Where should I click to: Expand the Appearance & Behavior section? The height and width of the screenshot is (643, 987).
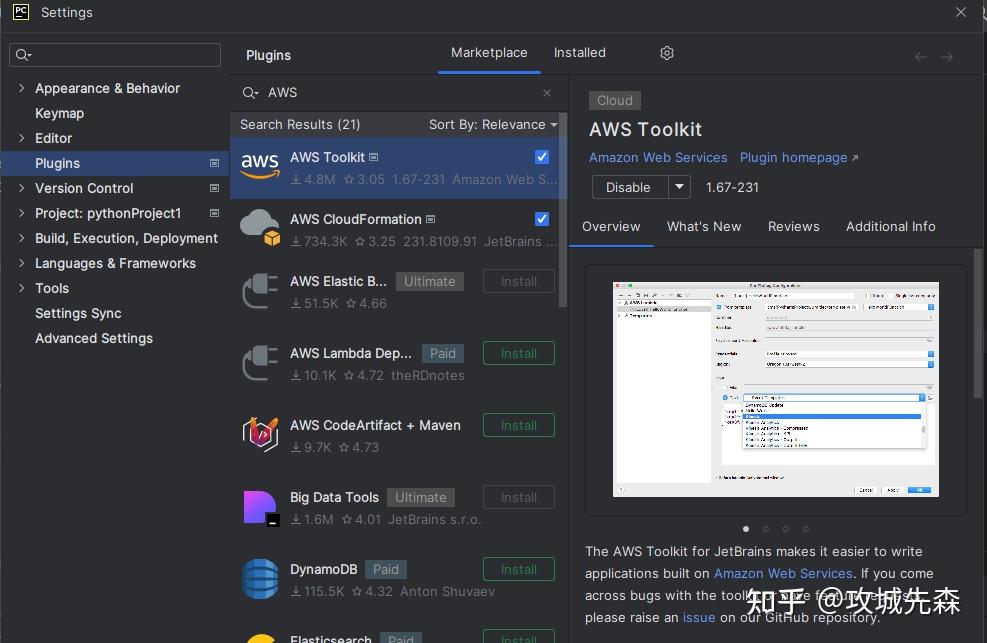20,88
